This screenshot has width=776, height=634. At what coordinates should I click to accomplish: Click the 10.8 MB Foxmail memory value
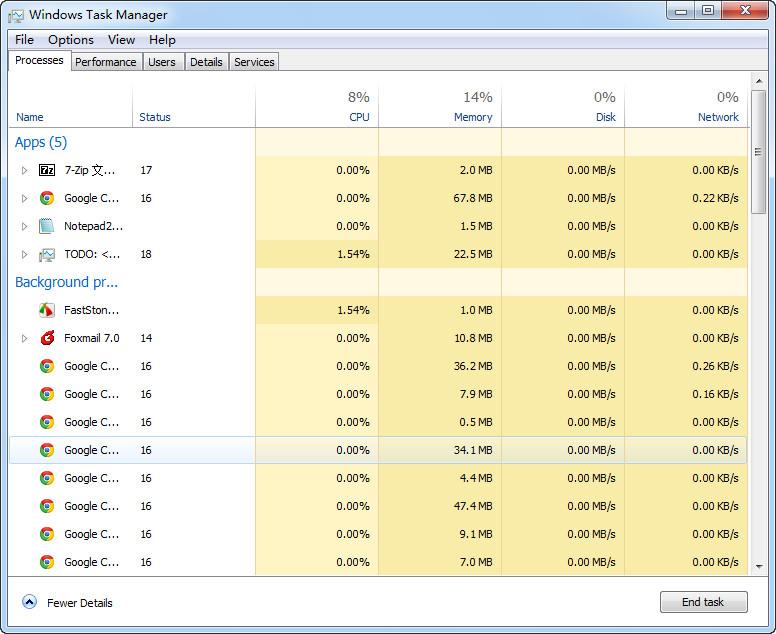(474, 339)
